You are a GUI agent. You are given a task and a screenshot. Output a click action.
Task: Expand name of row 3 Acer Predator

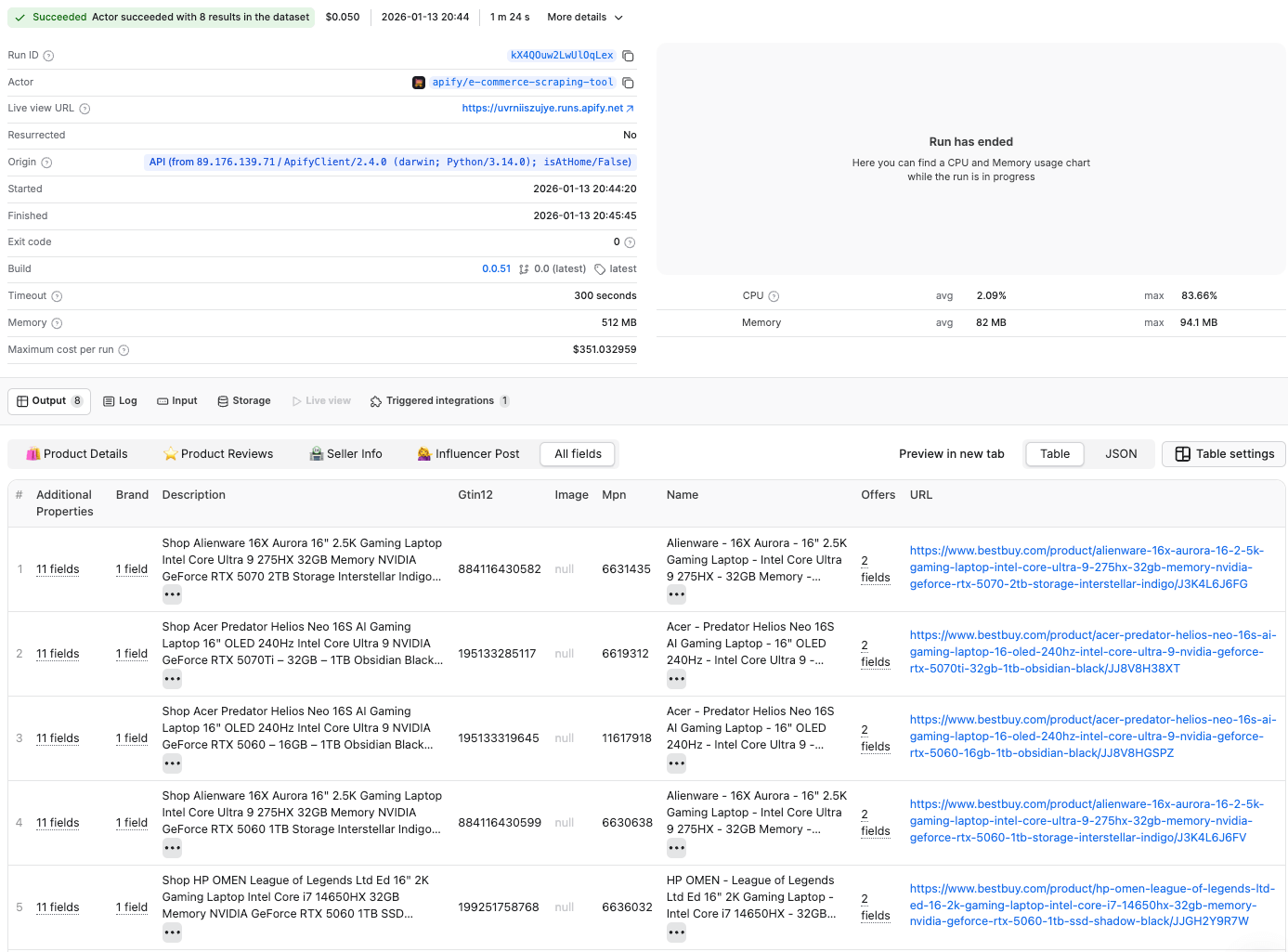pyautogui.click(x=677, y=763)
